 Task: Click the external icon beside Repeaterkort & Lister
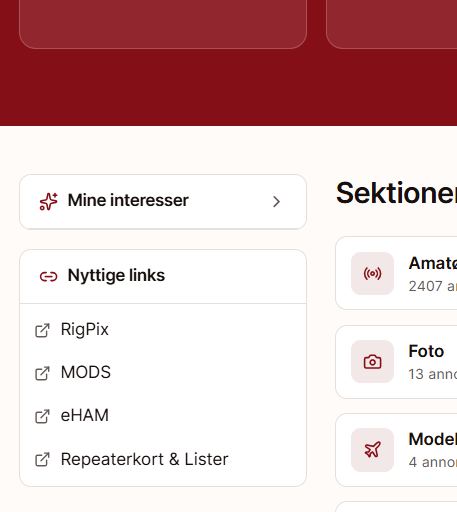tap(42, 460)
